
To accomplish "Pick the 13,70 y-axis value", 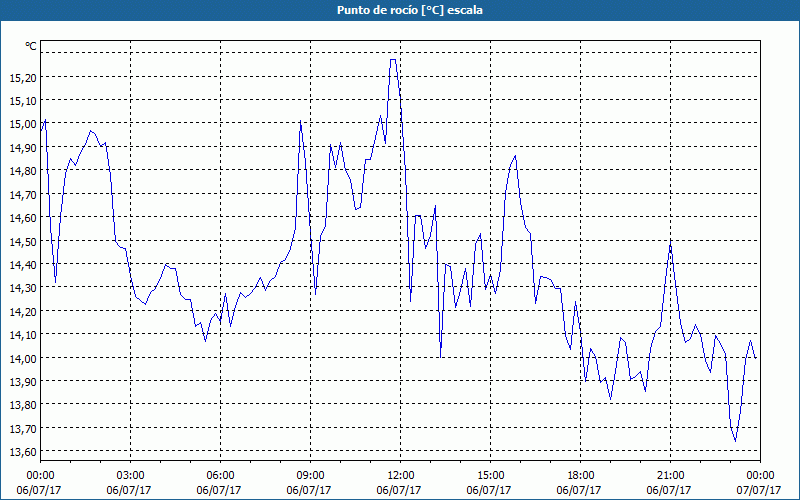I will (23, 429).
